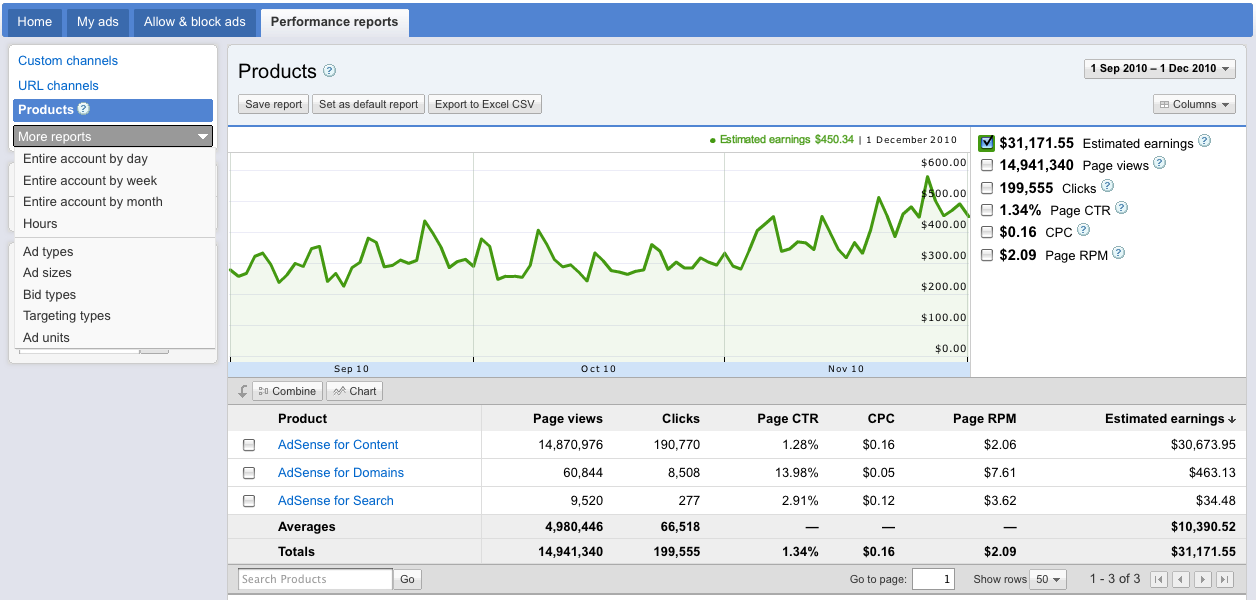Sort table by Page views header
Image resolution: width=1256 pixels, height=600 pixels.
568,419
